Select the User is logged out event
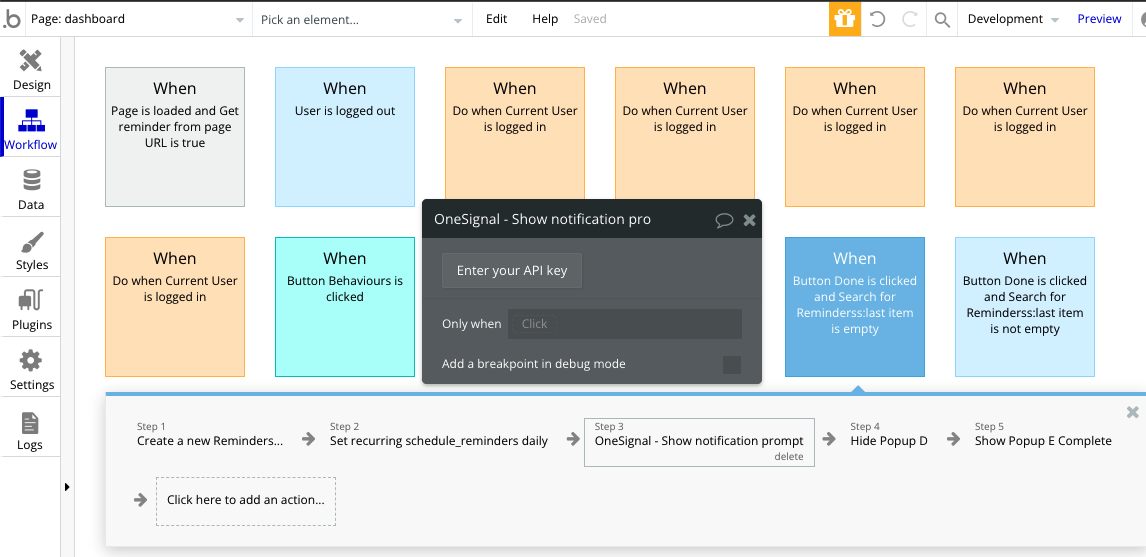This screenshot has width=1146, height=557. coord(345,137)
